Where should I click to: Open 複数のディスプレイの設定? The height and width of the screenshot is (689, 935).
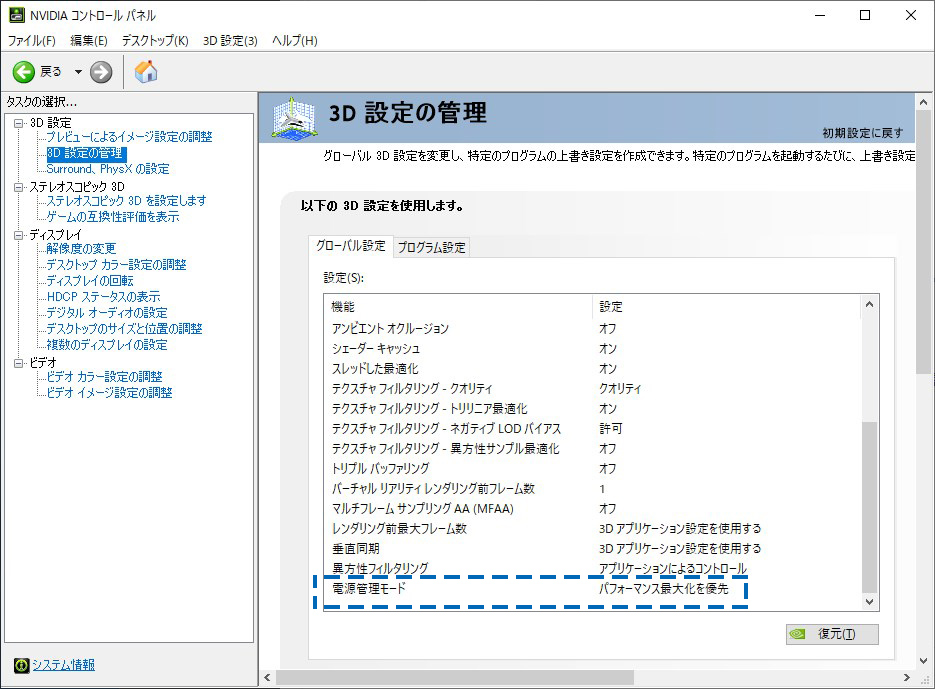coord(107,345)
